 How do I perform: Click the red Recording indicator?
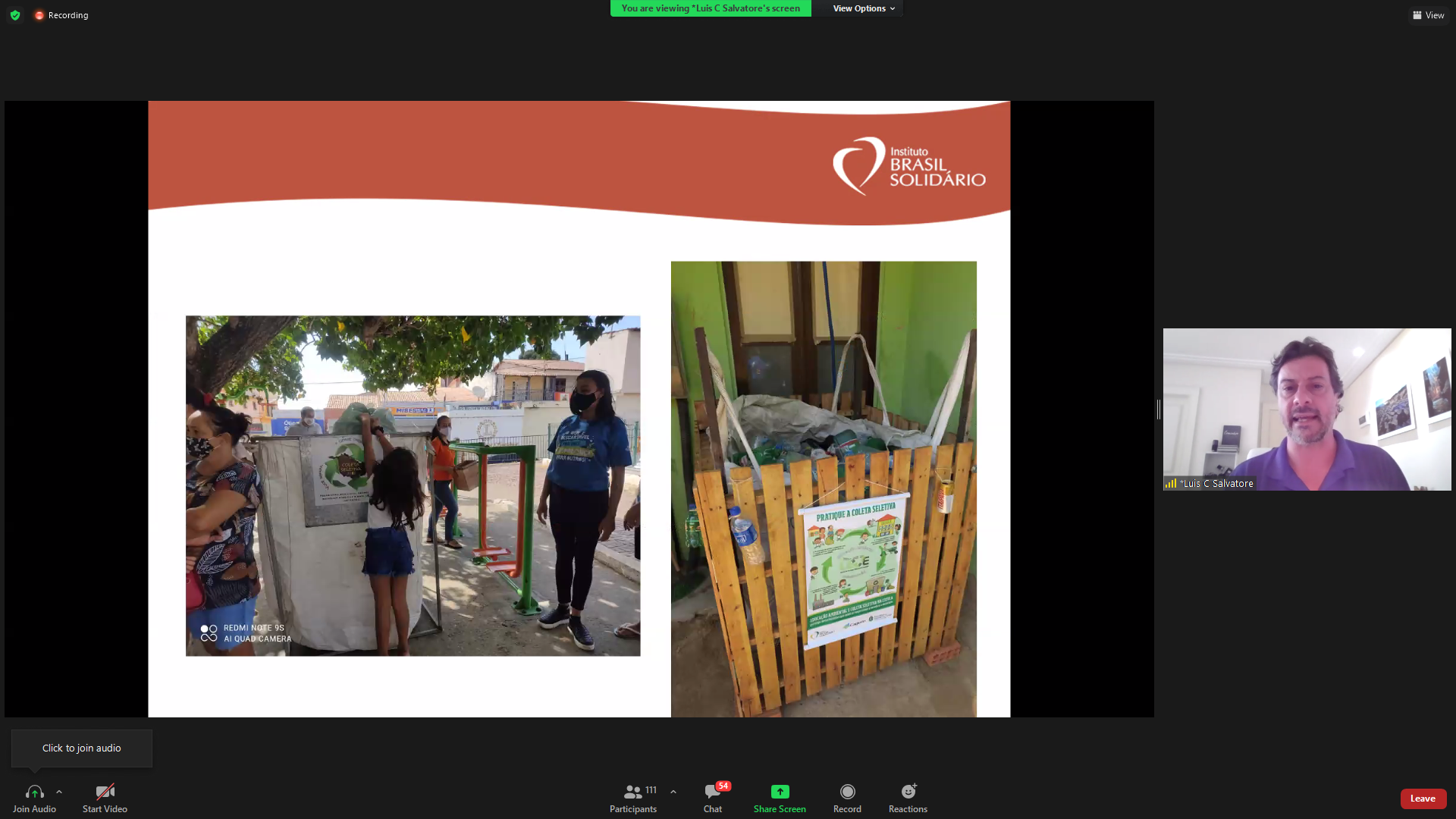tap(61, 15)
